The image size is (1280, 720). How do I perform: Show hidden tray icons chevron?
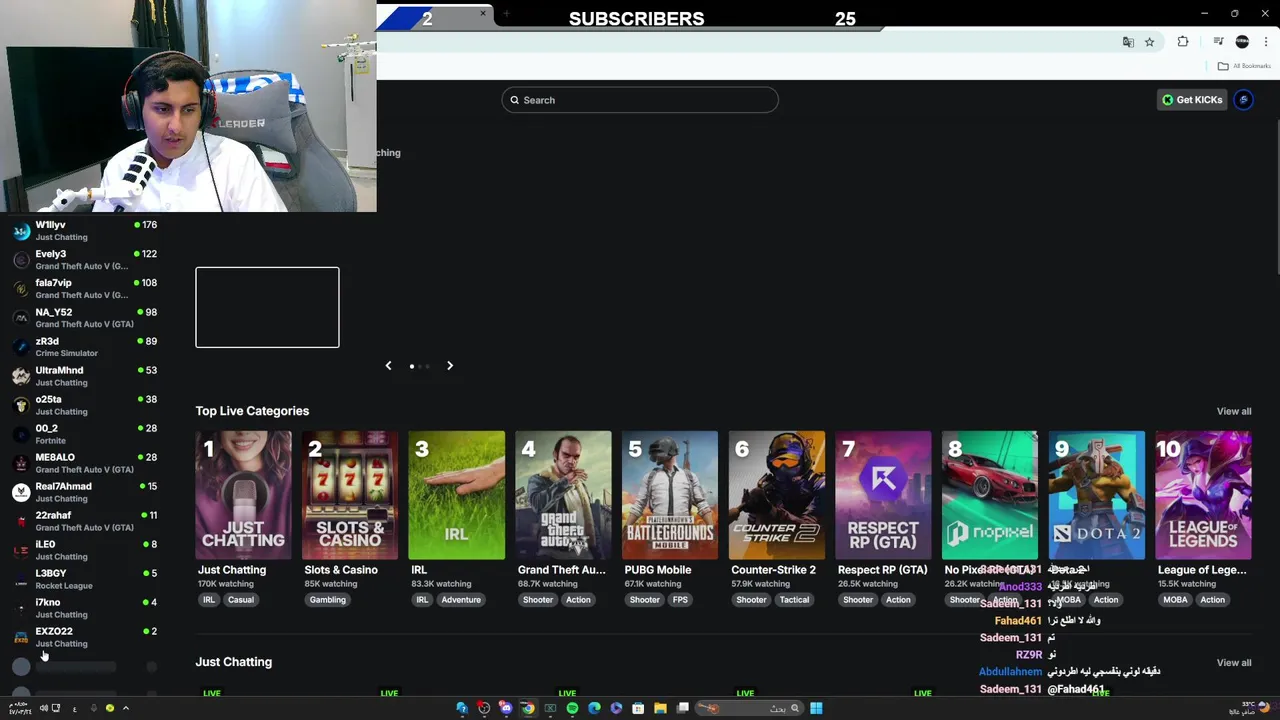(x=125, y=708)
